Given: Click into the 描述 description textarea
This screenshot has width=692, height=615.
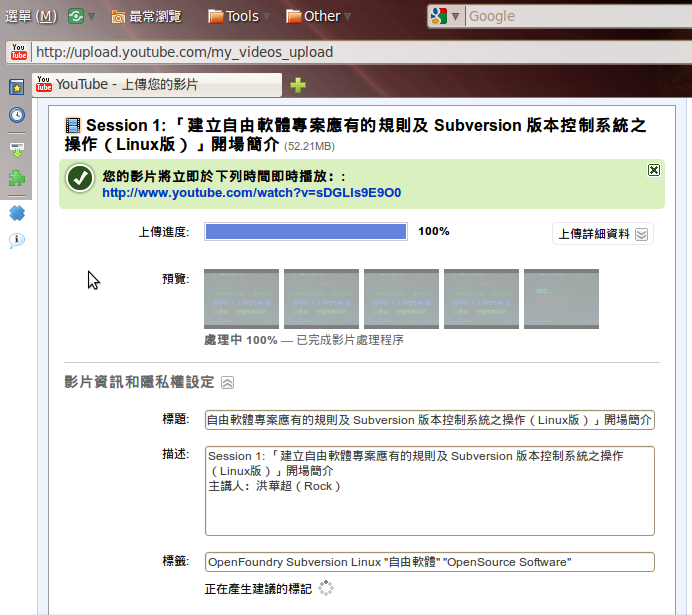Looking at the screenshot, I should [430, 491].
